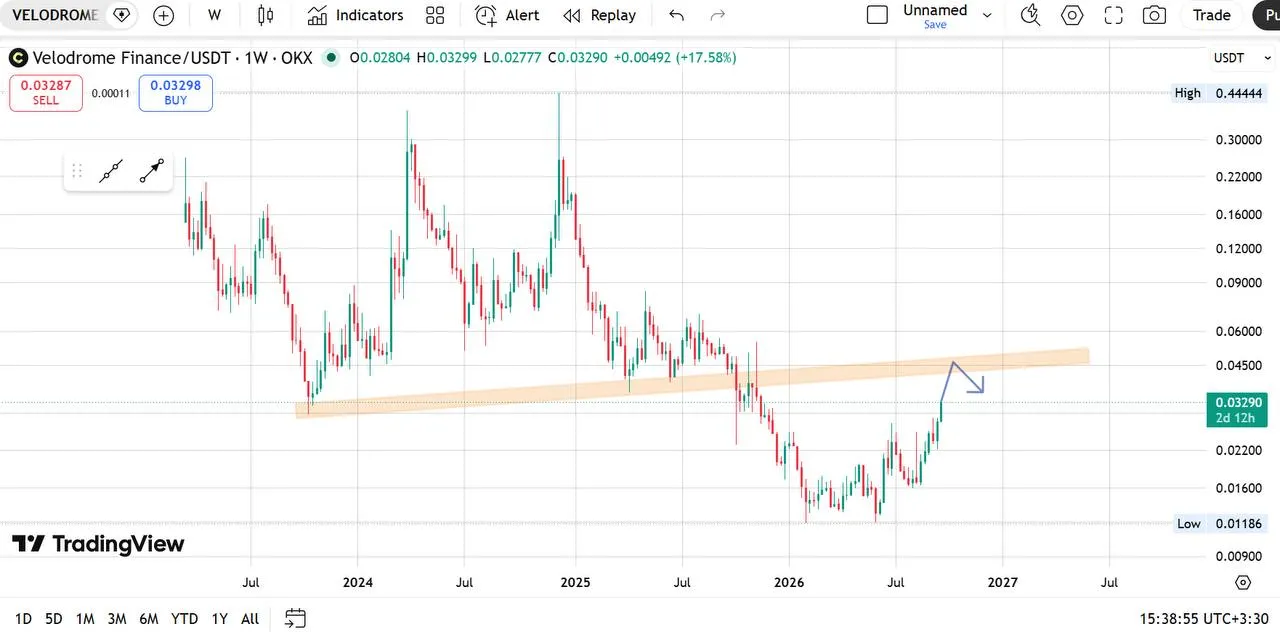Click the 0.06000 price scale label
Viewport: 1280px width, 632px height.
1238,331
